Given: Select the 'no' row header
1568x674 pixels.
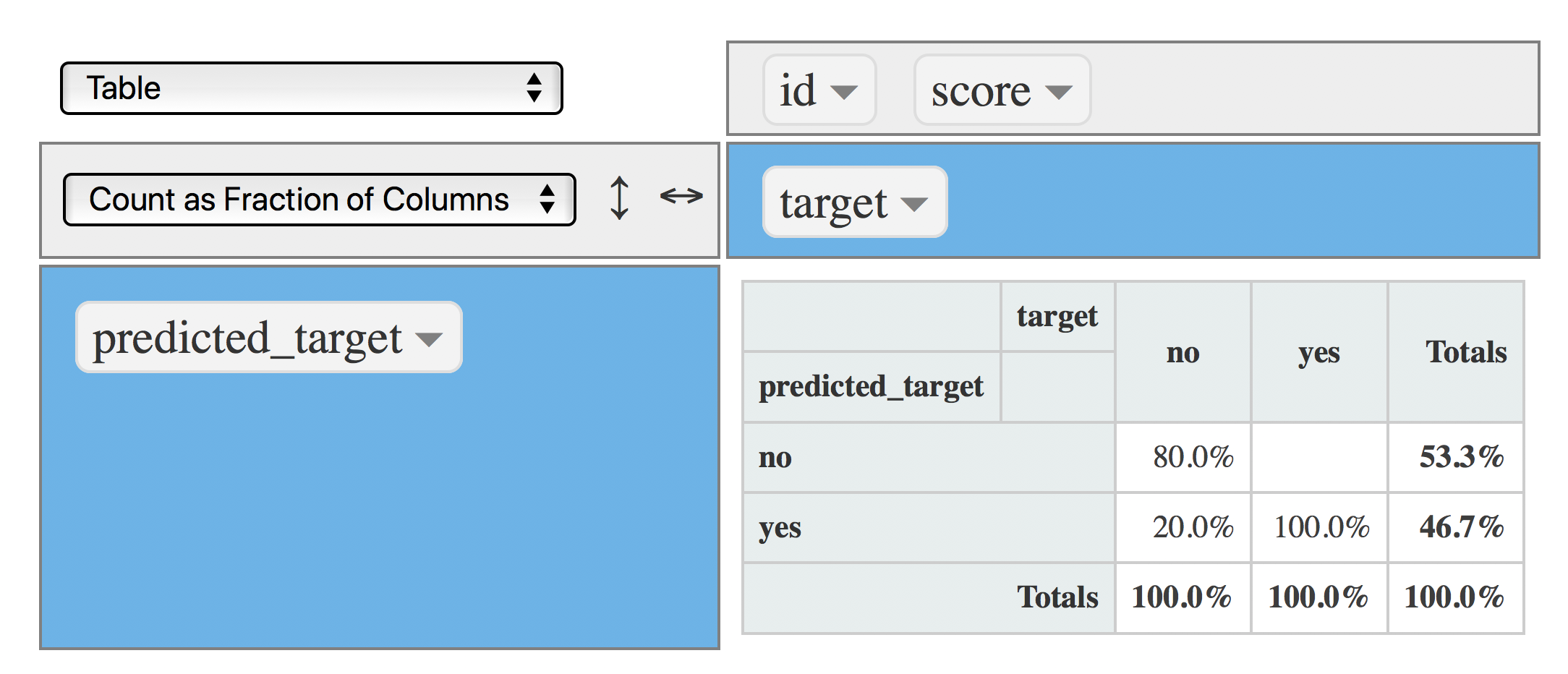Looking at the screenshot, I should click(x=775, y=458).
